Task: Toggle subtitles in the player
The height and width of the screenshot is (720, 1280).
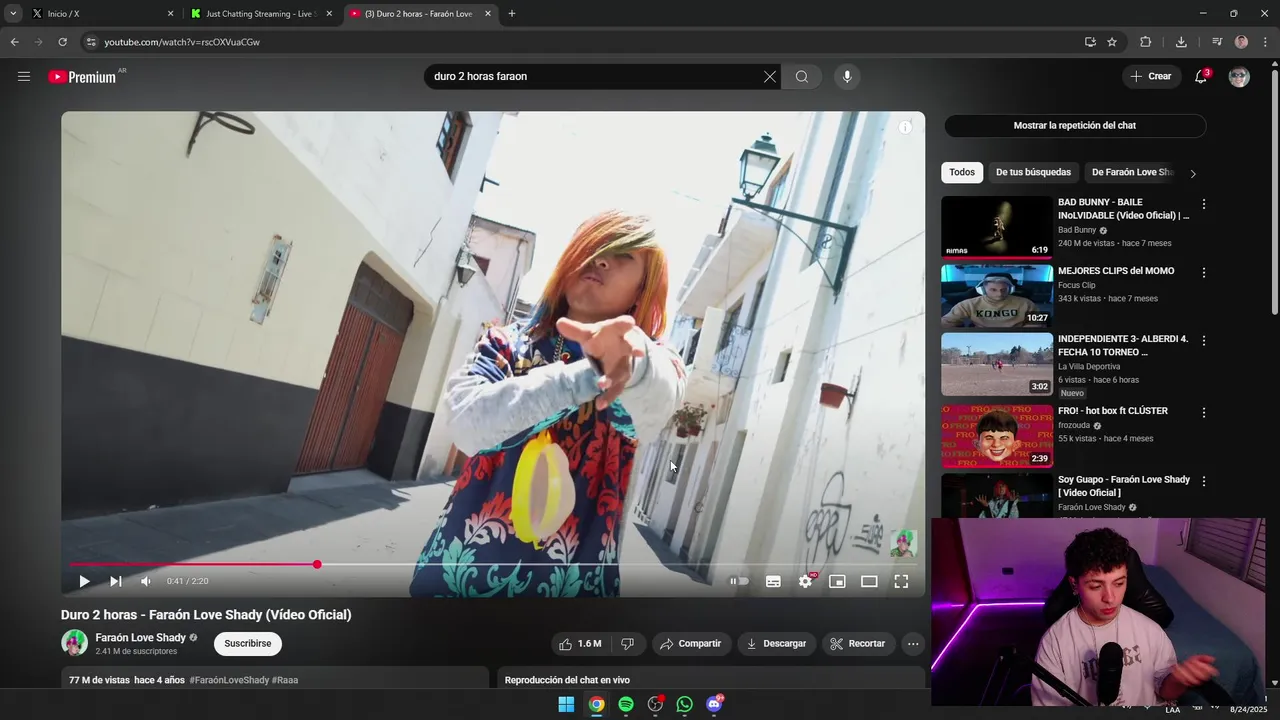Action: click(773, 581)
